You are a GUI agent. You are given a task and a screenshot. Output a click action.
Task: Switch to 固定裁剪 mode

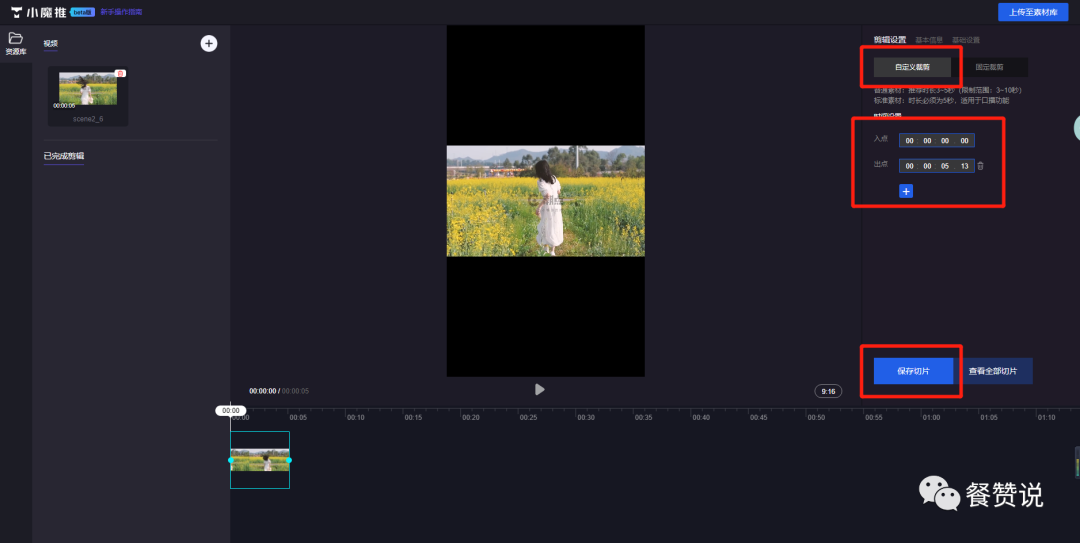pyautogui.click(x=989, y=67)
